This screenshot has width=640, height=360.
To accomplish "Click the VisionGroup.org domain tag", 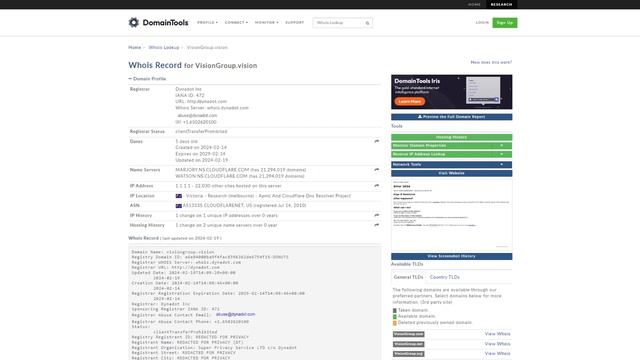I will point(409,354).
